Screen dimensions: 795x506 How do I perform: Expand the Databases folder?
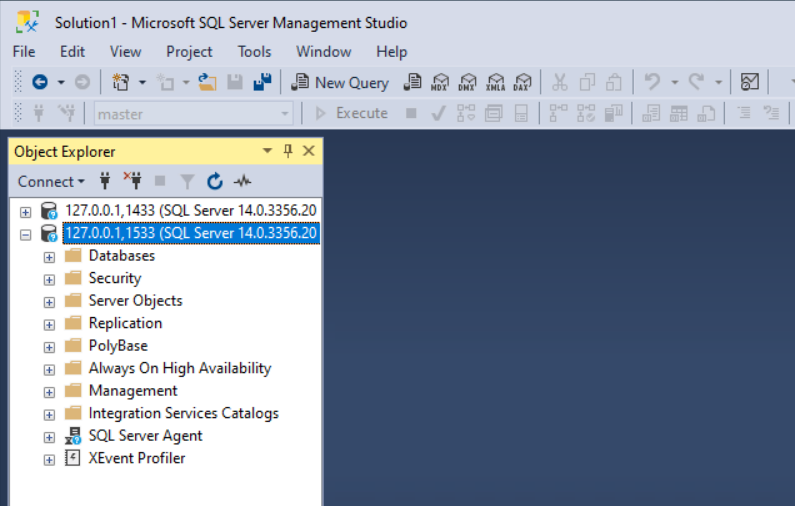49,257
